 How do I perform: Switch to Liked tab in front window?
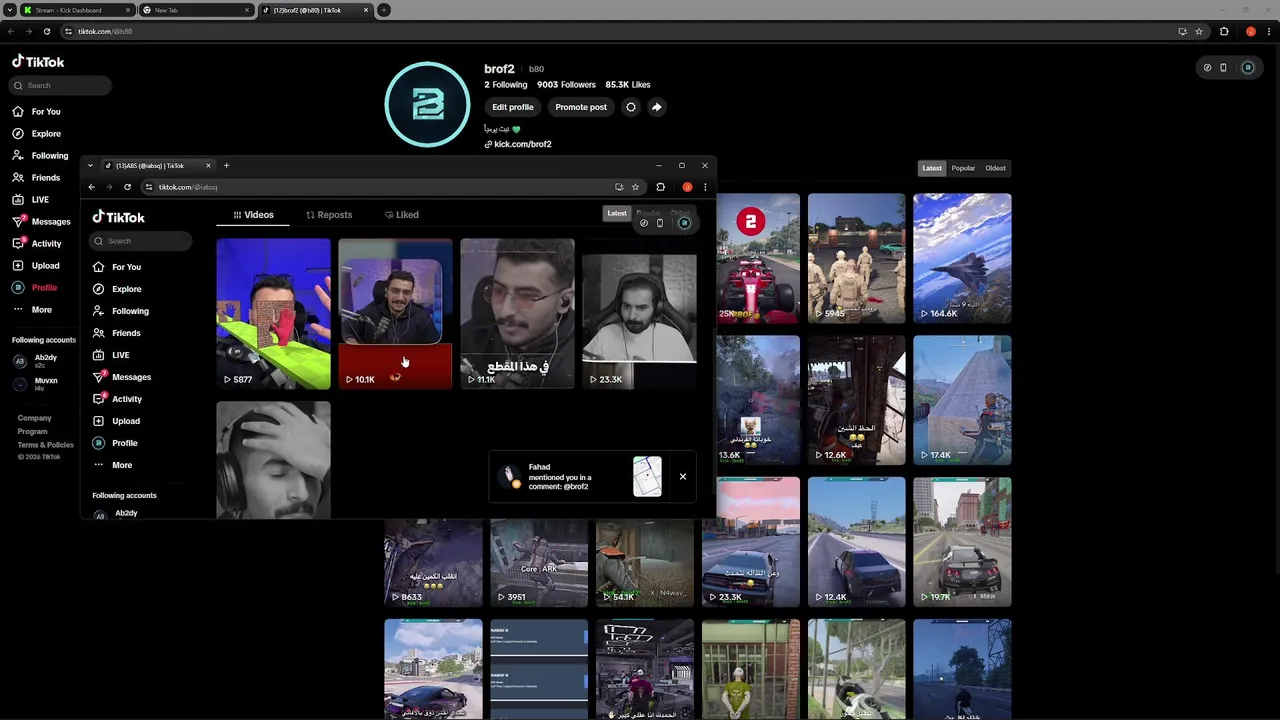click(402, 215)
